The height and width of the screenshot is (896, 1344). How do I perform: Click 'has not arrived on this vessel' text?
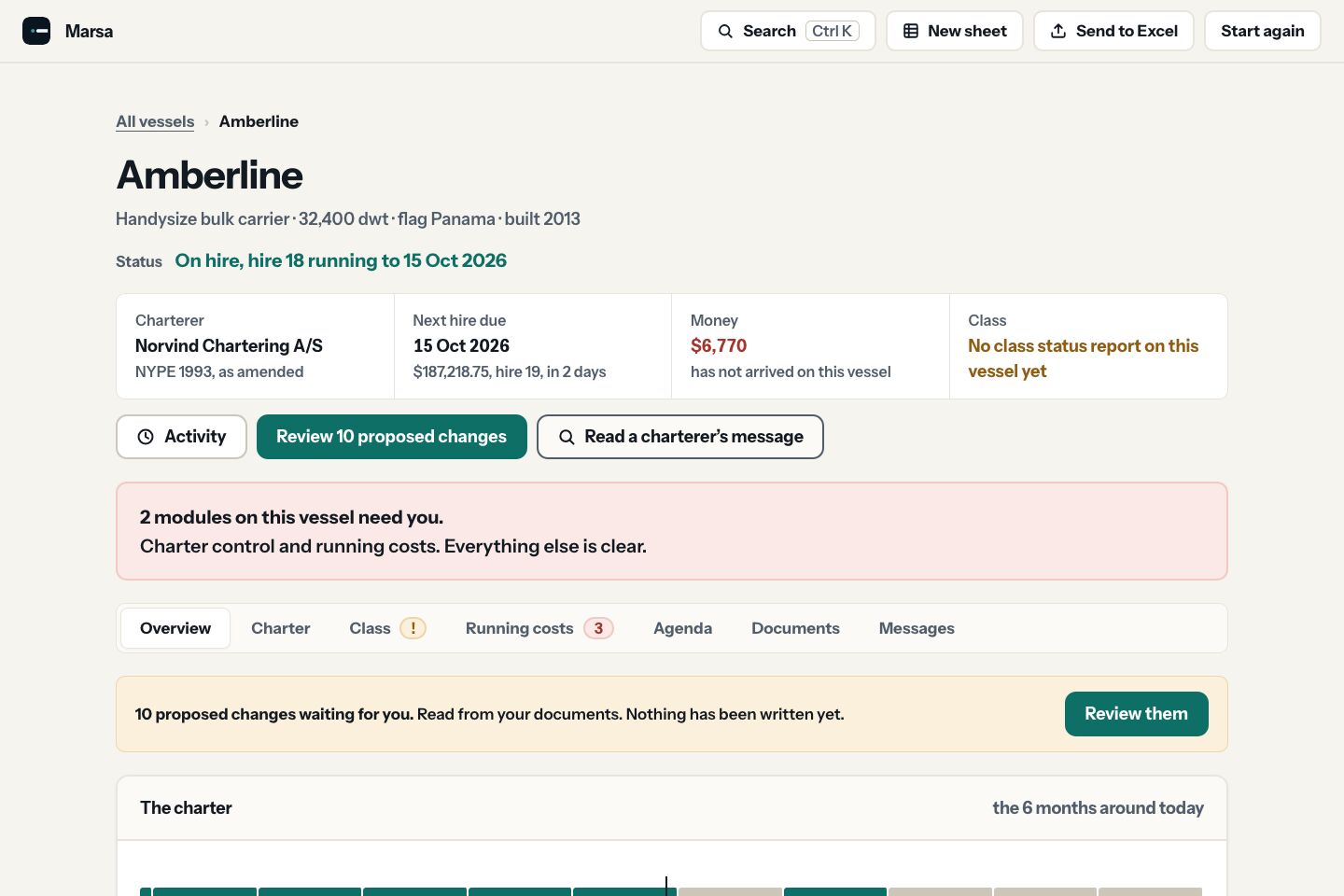pyautogui.click(x=791, y=371)
